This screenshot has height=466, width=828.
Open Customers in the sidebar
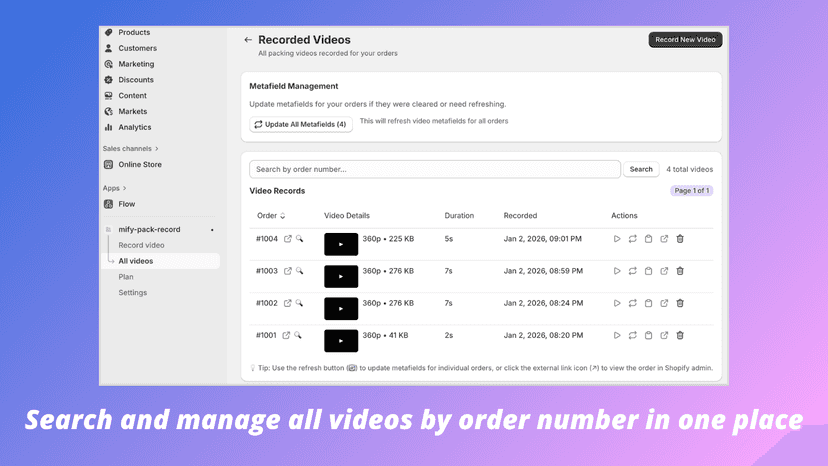pos(137,48)
